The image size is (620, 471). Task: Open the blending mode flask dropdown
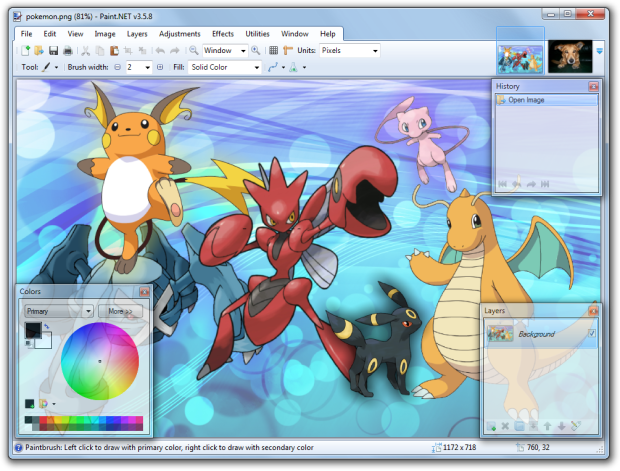point(297,67)
